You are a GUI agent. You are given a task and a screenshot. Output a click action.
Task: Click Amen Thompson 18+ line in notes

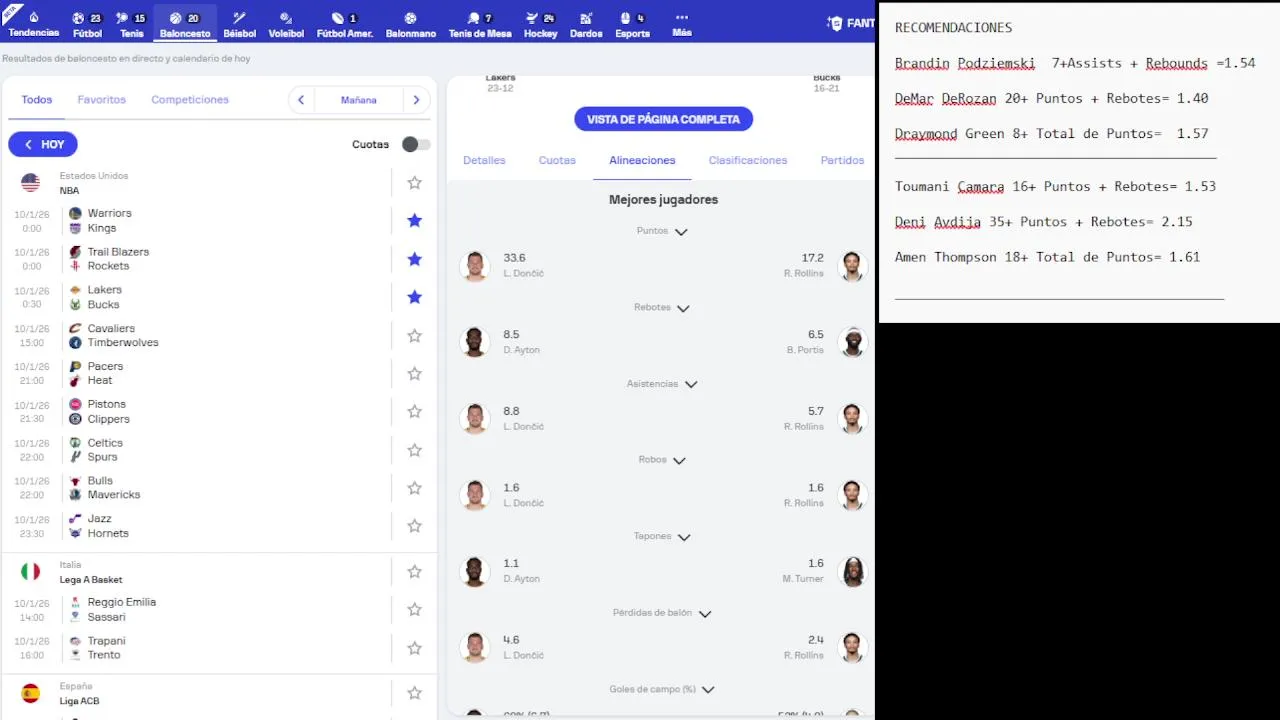tap(1047, 257)
